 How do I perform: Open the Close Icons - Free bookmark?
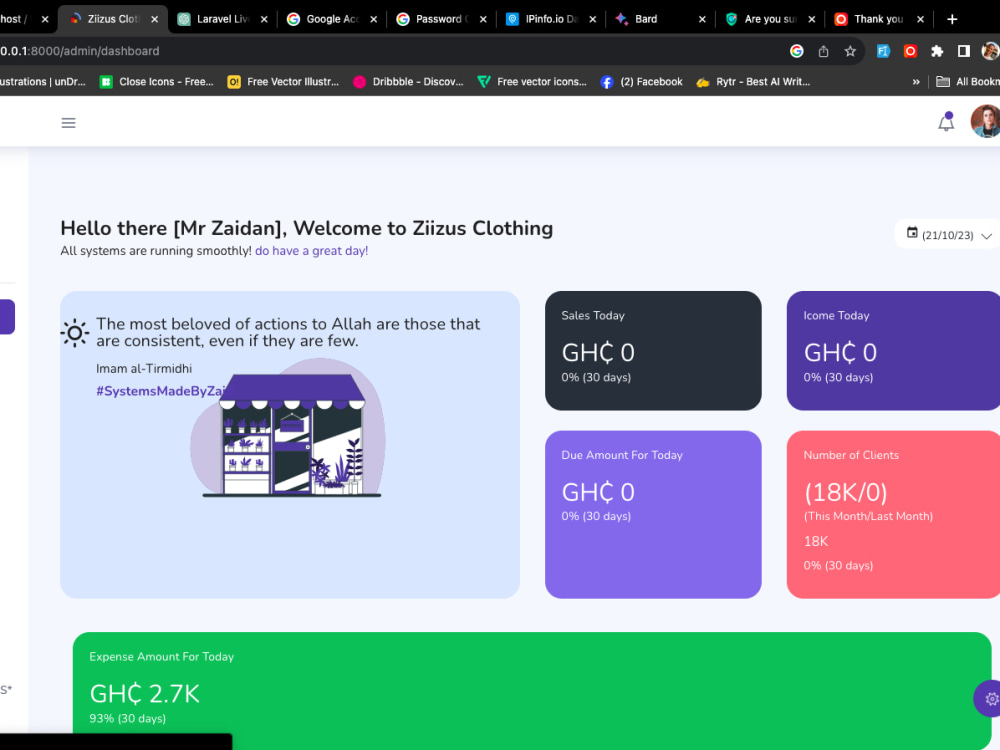tap(157, 82)
